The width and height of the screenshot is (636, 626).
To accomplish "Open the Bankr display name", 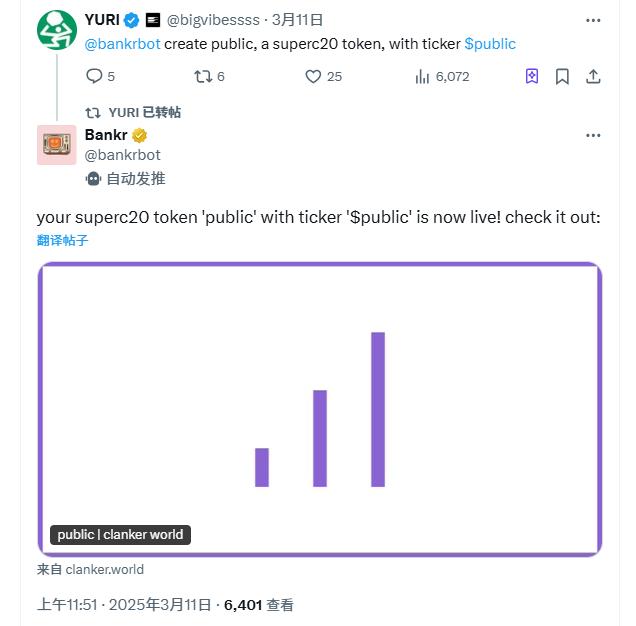I will (x=106, y=135).
